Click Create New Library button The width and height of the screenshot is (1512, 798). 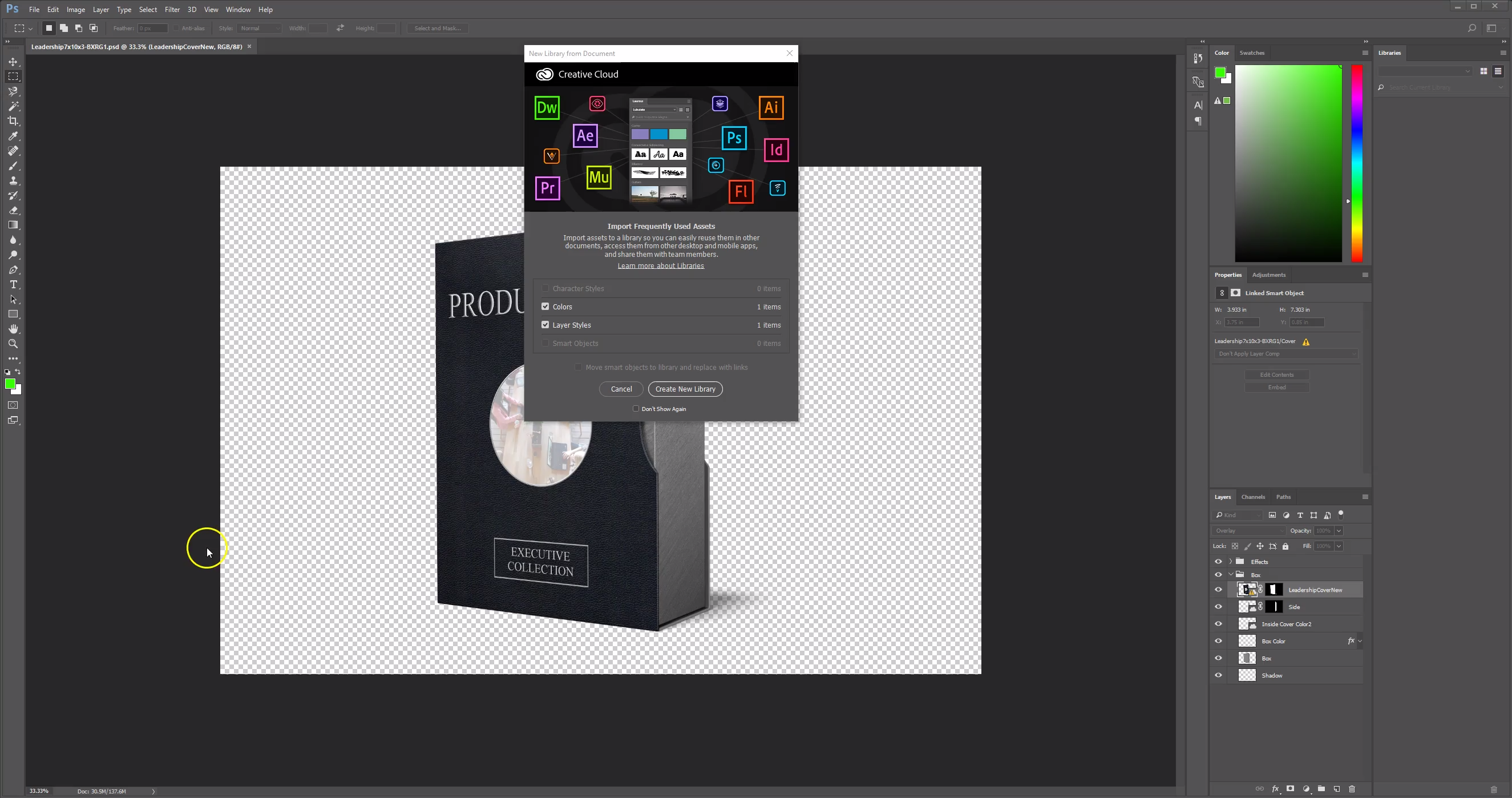coord(685,389)
